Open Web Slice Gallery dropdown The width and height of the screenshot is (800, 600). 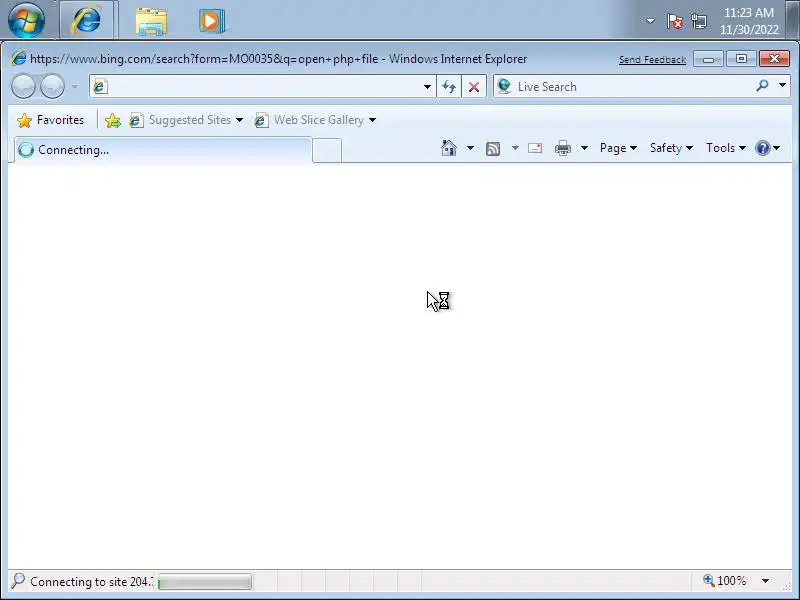(x=315, y=120)
